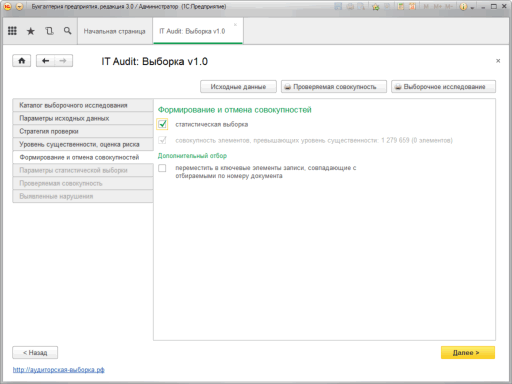Open the calendar icon in title bar
This screenshot has width=512, height=384.
tap(412, 6)
